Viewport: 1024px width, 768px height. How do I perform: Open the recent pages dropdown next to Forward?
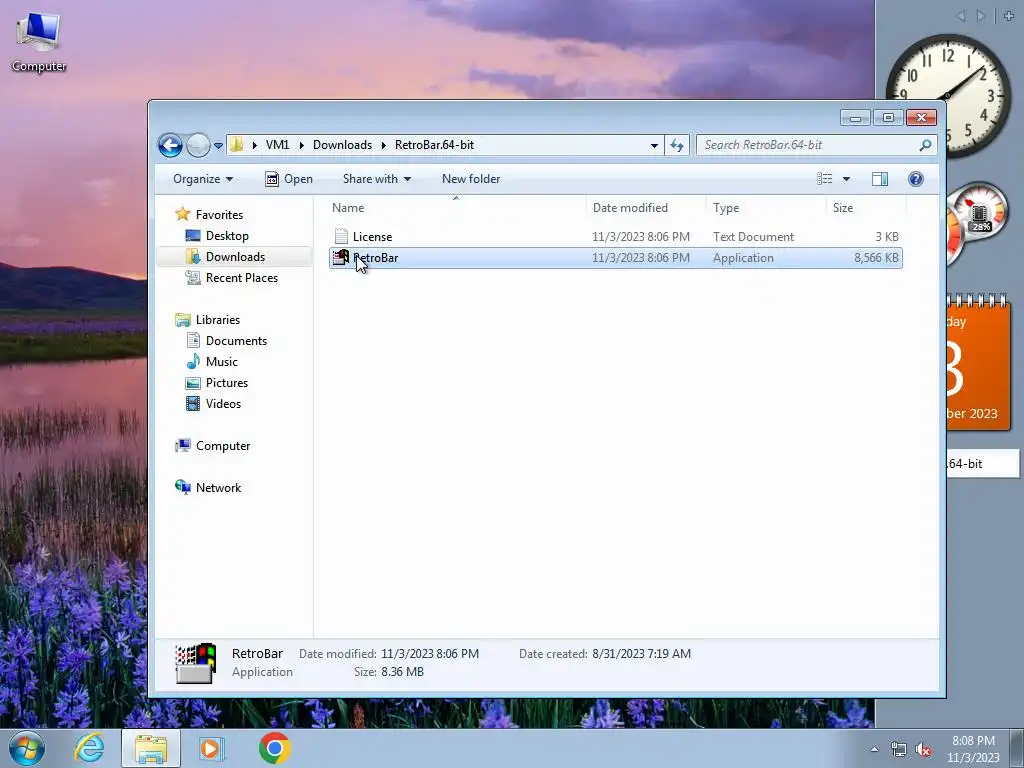click(x=219, y=146)
